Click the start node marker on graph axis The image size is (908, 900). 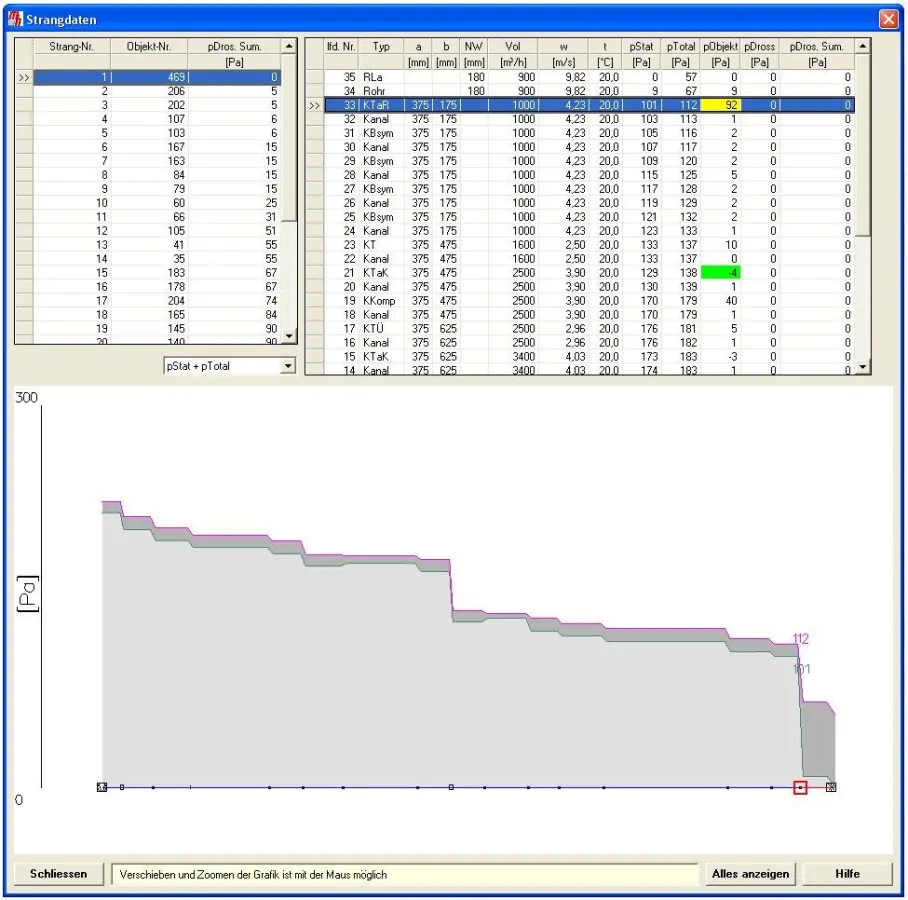(x=101, y=787)
